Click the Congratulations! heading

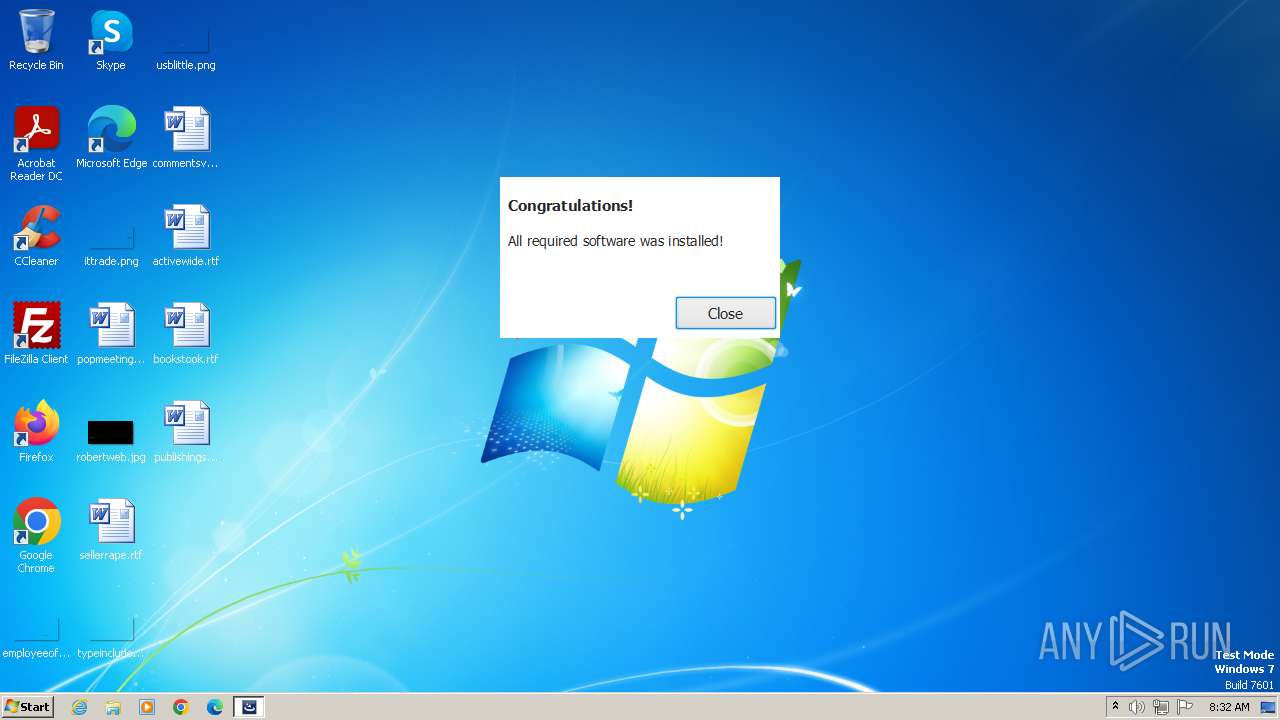[x=570, y=206]
